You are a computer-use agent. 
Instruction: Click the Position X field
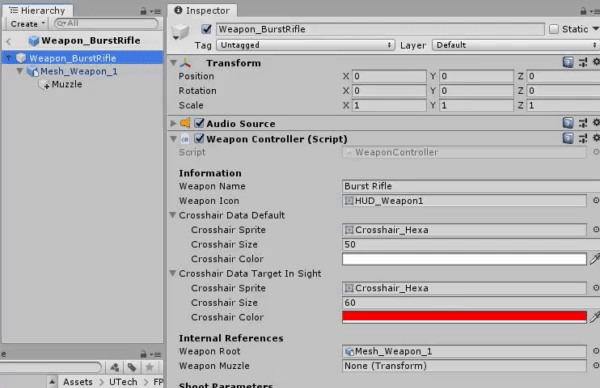[x=389, y=76]
